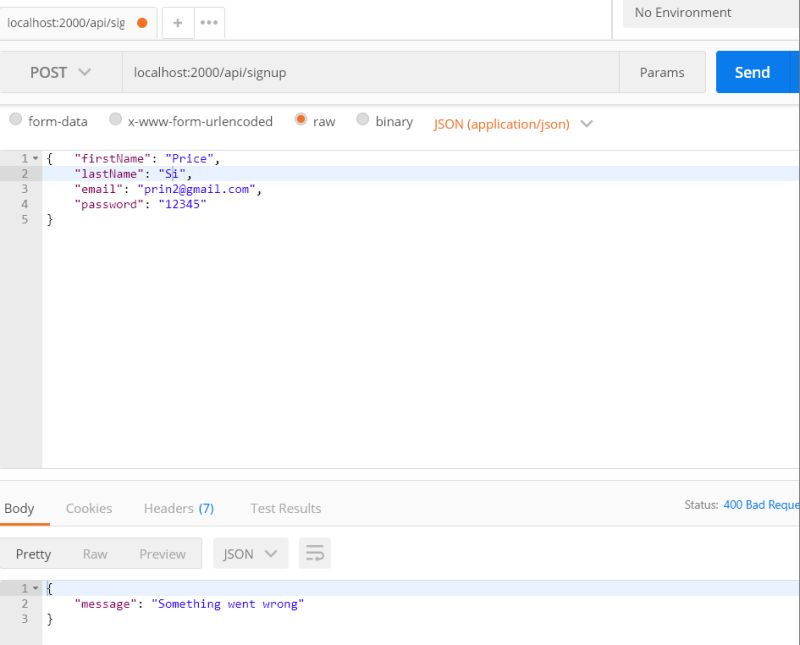Image resolution: width=800 pixels, height=645 pixels.
Task: Open the Cookies tab
Action: (88, 508)
